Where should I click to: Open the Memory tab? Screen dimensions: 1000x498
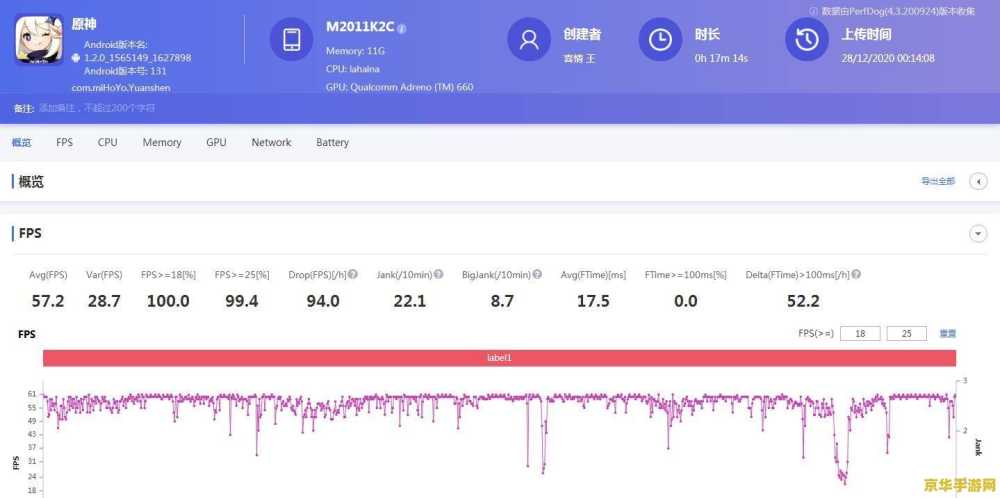point(162,142)
